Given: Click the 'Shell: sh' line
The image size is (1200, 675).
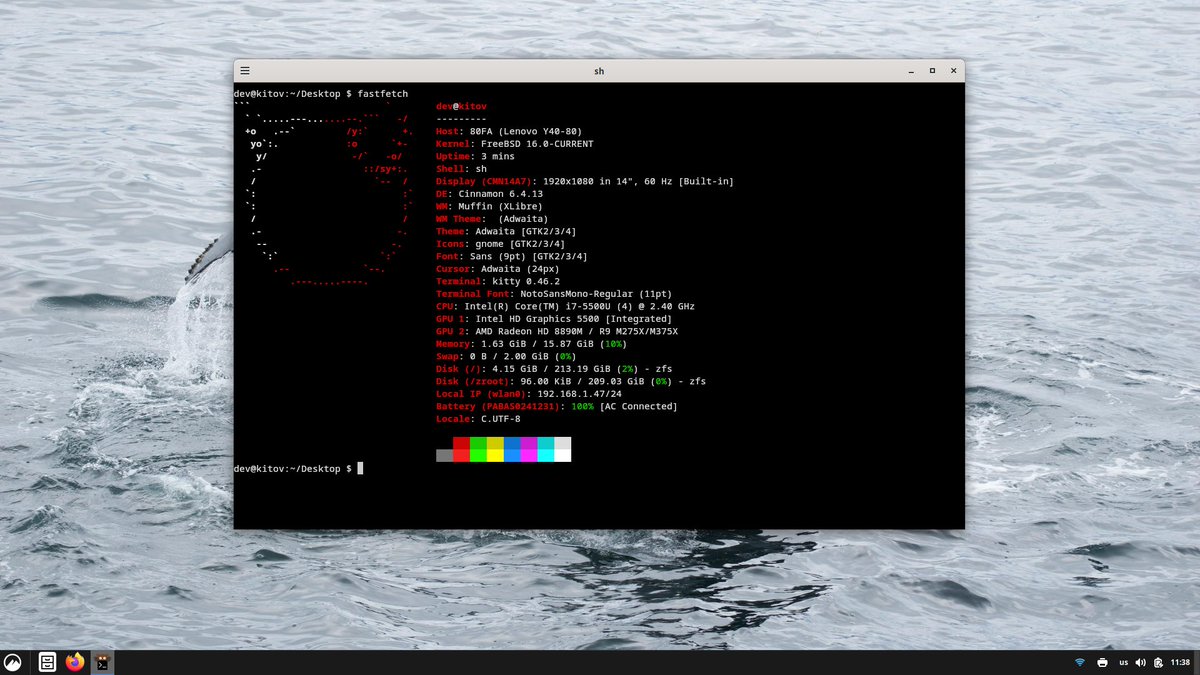Looking at the screenshot, I should 461,168.
